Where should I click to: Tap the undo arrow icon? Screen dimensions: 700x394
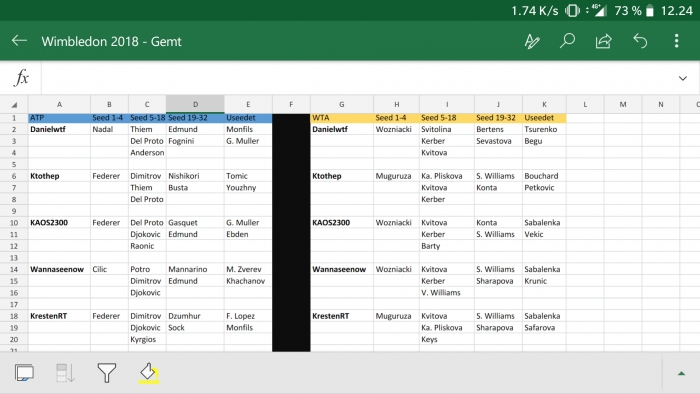click(640, 41)
